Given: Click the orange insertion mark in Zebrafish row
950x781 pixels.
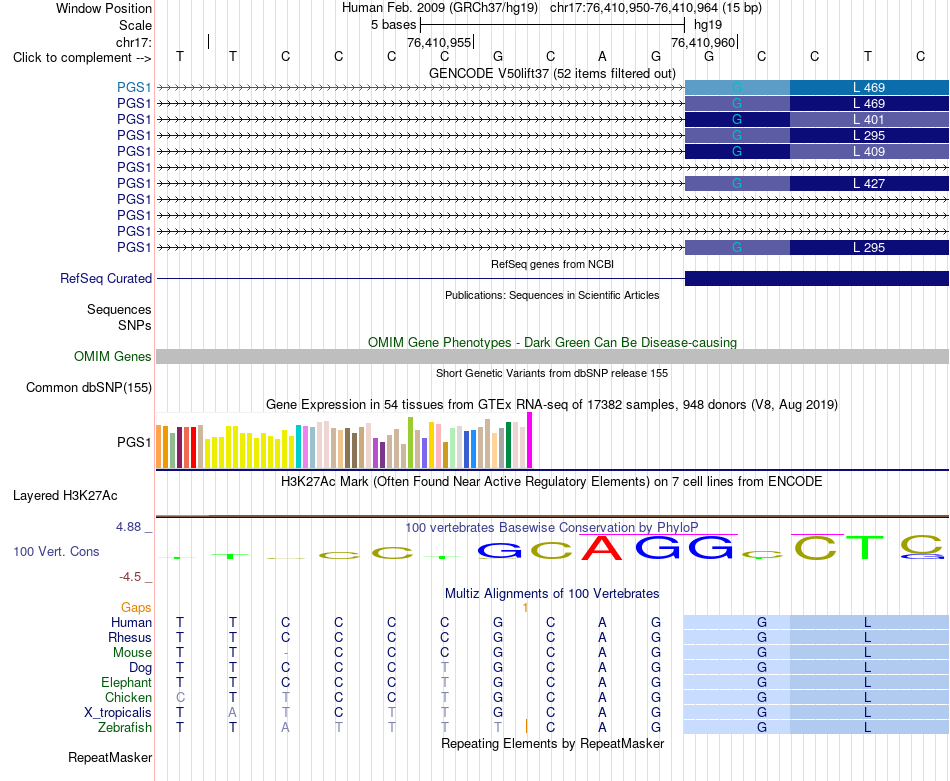Looking at the screenshot, I should (x=526, y=726).
